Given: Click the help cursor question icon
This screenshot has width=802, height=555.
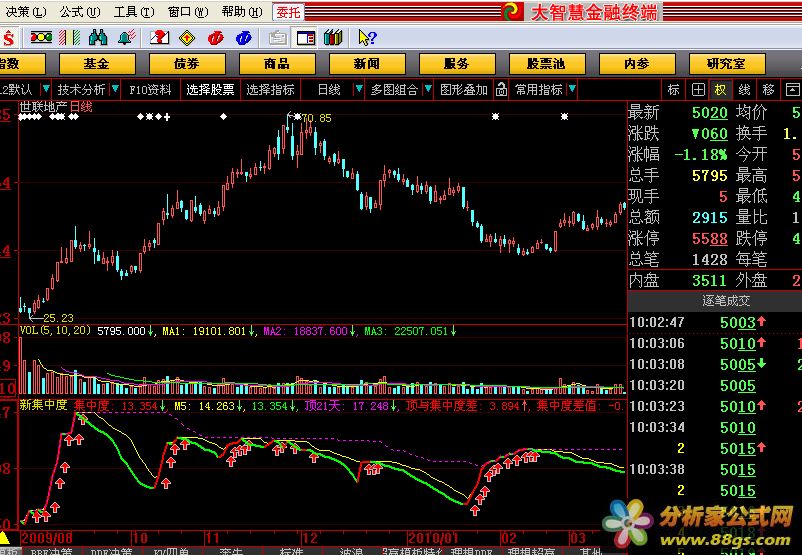Looking at the screenshot, I should pos(367,38).
